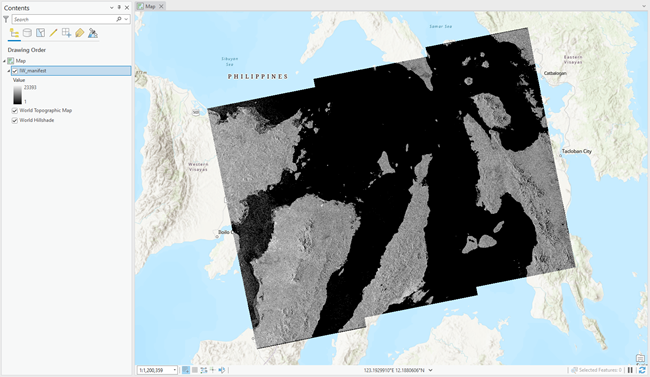Toggle World Topographic Map layer visibility
This screenshot has width=650, height=377.
[x=15, y=110]
